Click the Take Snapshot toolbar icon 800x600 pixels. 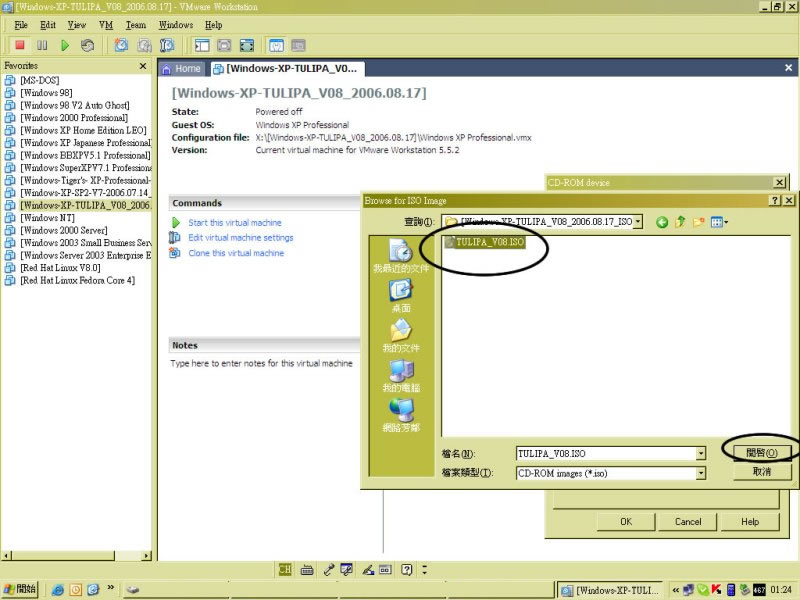[x=121, y=45]
